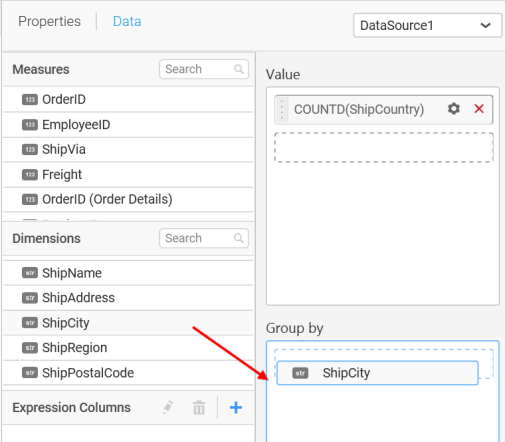Select the EmployeeID measure

pyautogui.click(x=128, y=125)
